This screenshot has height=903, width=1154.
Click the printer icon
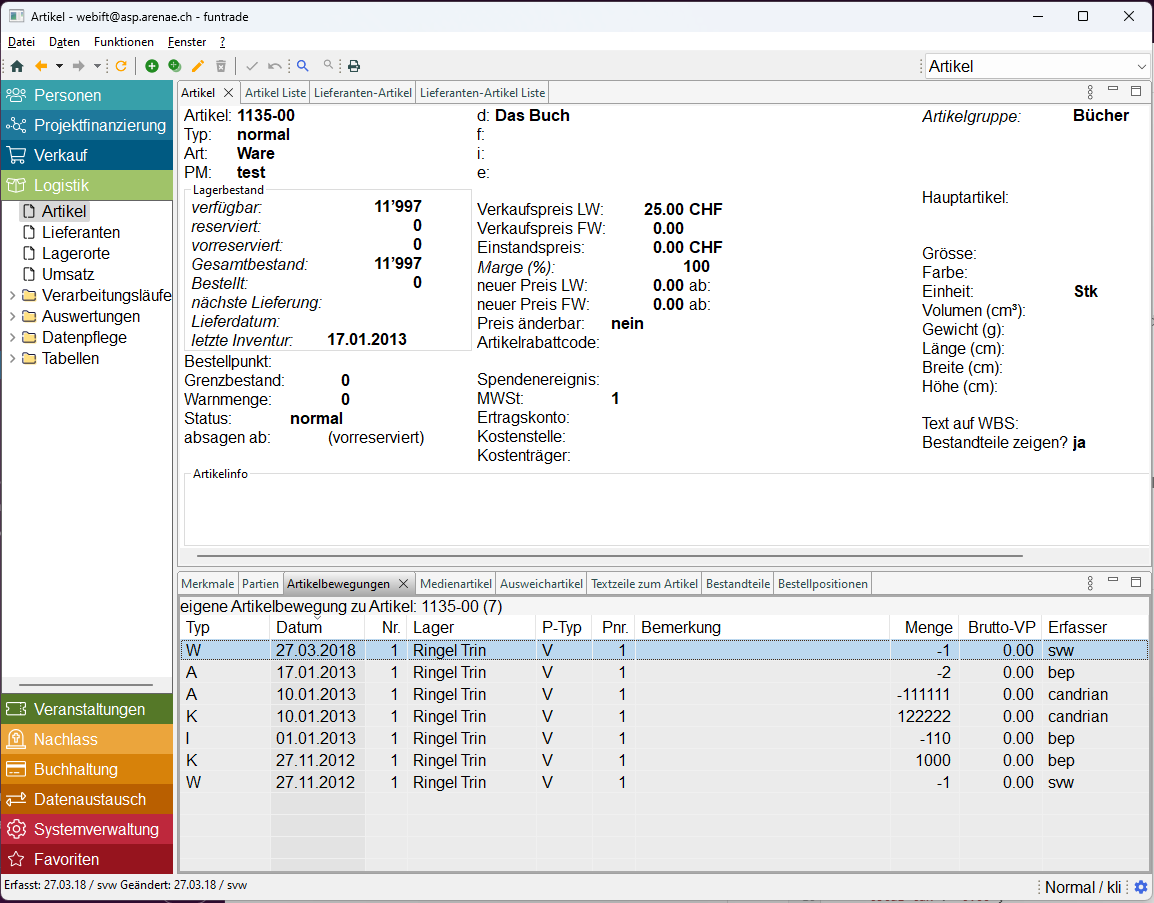353,66
